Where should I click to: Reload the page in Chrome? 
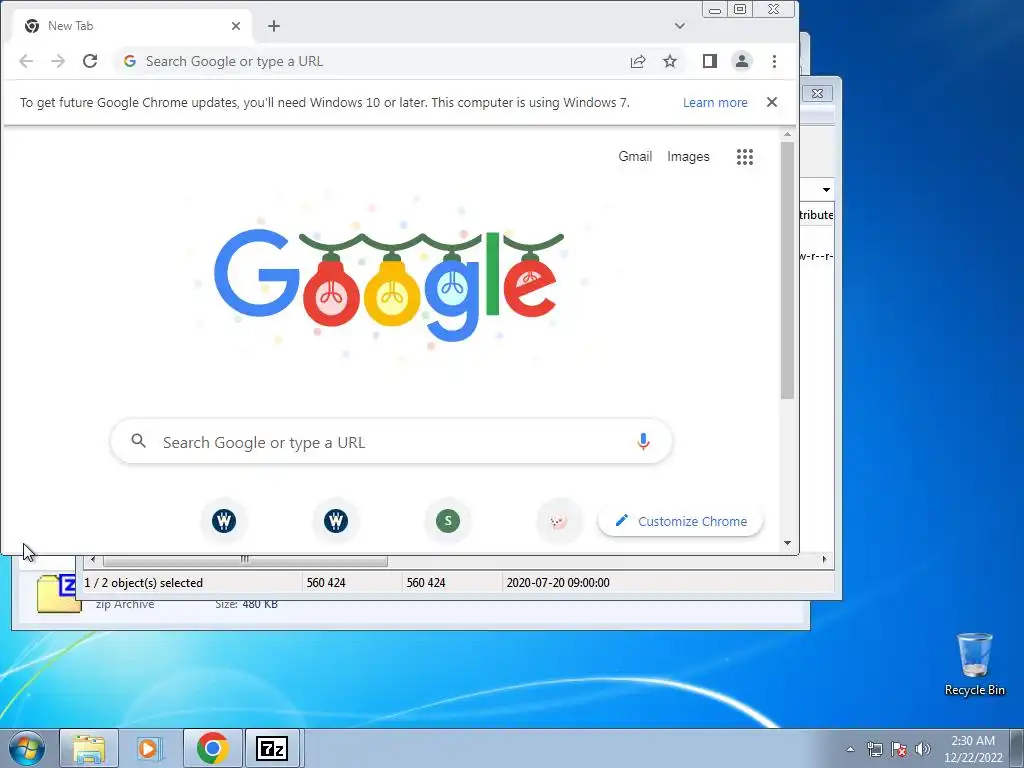pos(90,61)
